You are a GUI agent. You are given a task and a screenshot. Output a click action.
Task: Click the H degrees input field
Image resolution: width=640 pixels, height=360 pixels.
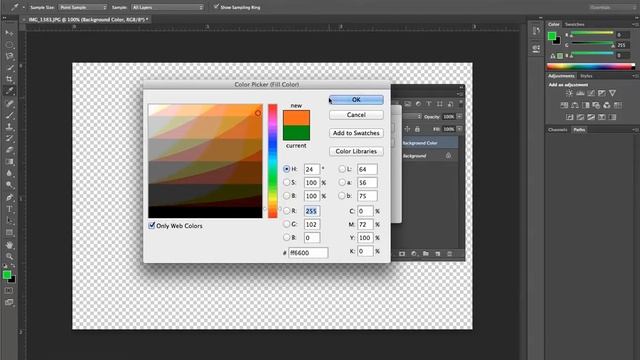[312, 169]
